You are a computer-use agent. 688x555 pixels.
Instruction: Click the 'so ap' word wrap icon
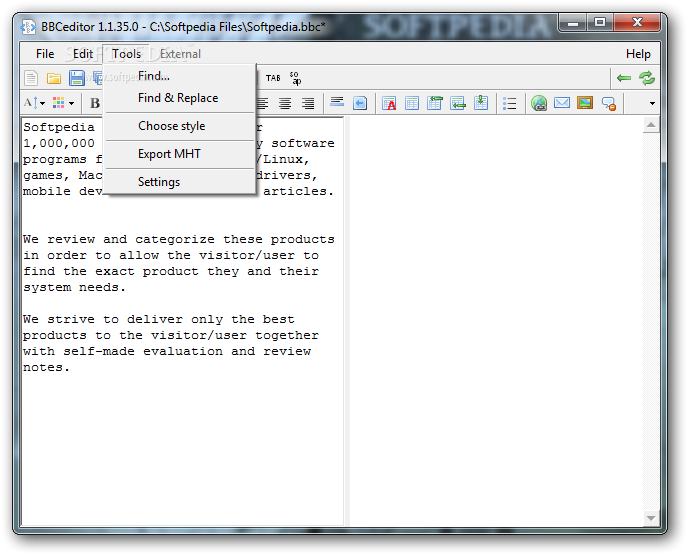point(295,78)
